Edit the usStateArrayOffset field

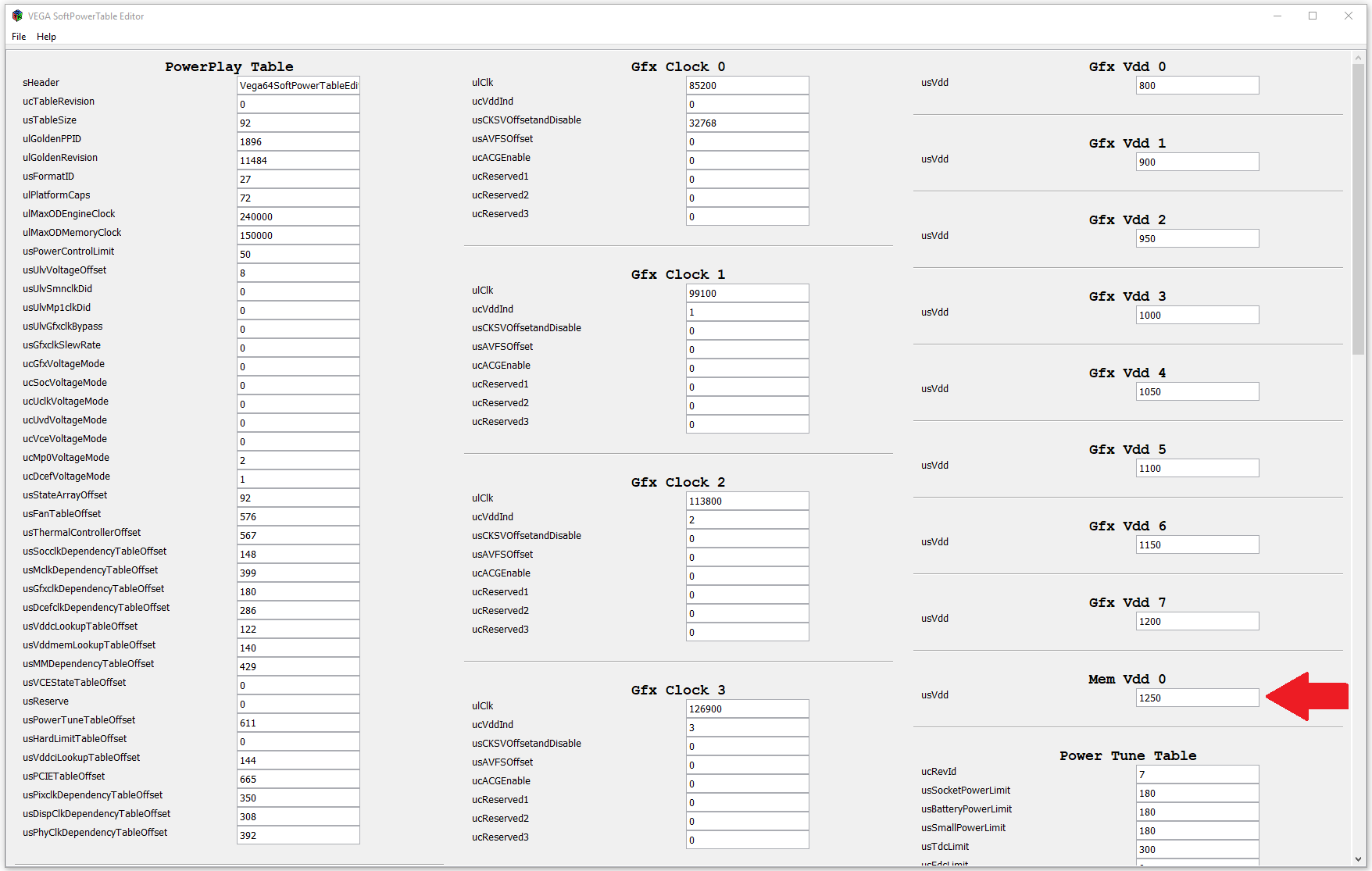pos(298,498)
